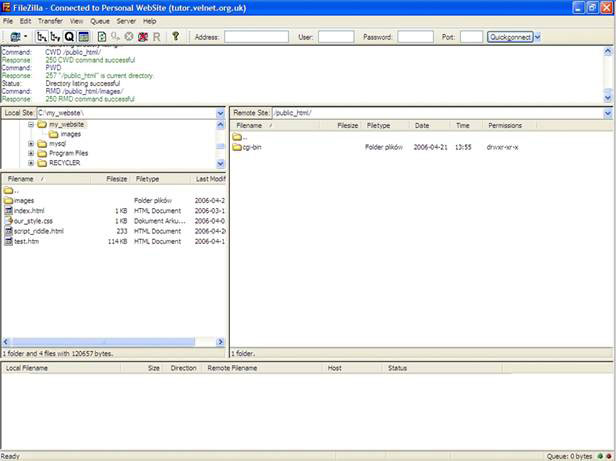Open the Help menu
This screenshot has height=461, width=616.
point(149,21)
